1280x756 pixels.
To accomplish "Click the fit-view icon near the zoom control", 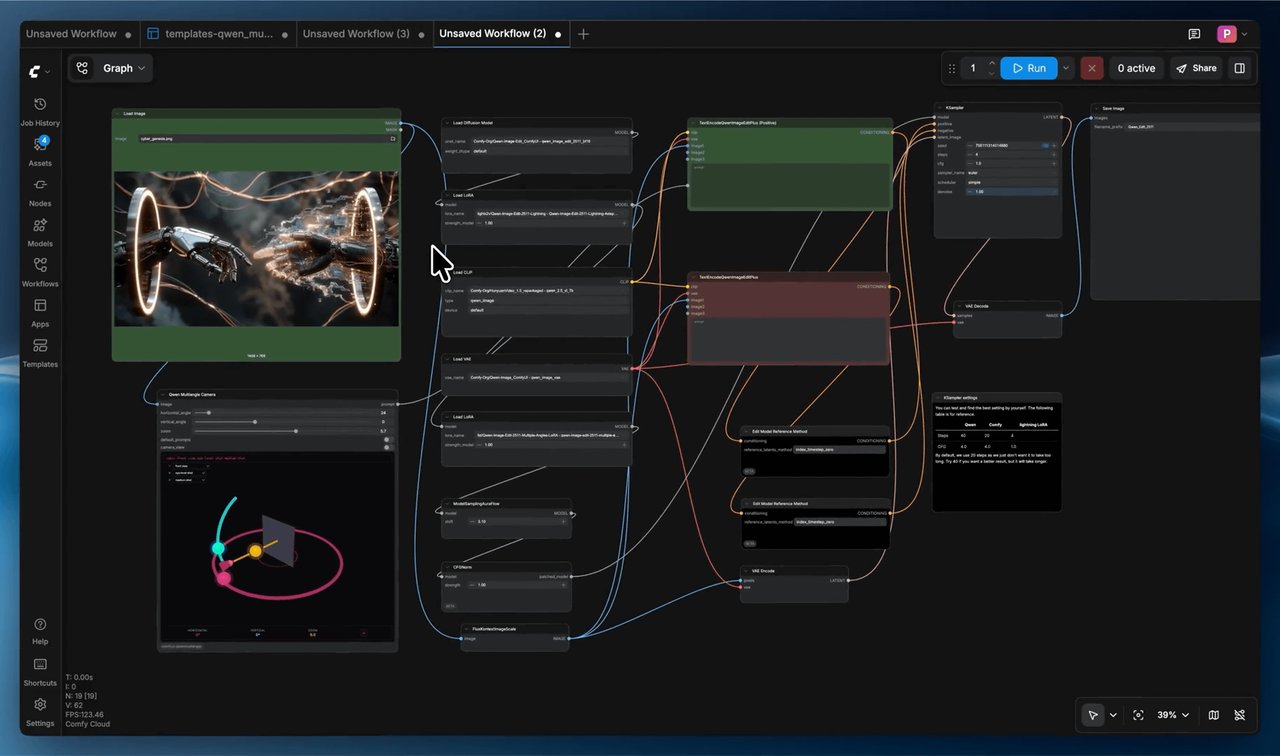I will click(1139, 715).
